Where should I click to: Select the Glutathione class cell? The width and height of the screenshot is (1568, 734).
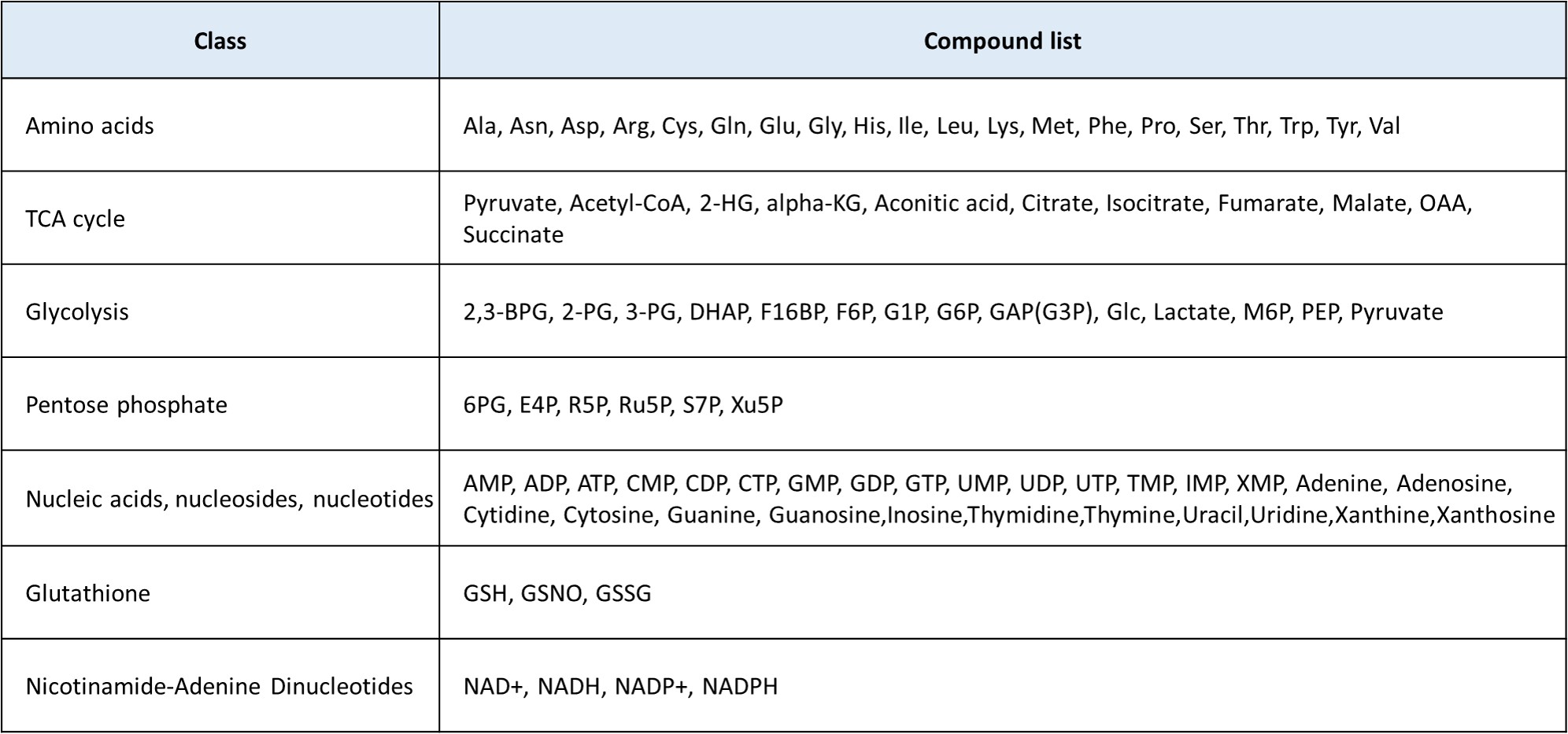click(220, 592)
